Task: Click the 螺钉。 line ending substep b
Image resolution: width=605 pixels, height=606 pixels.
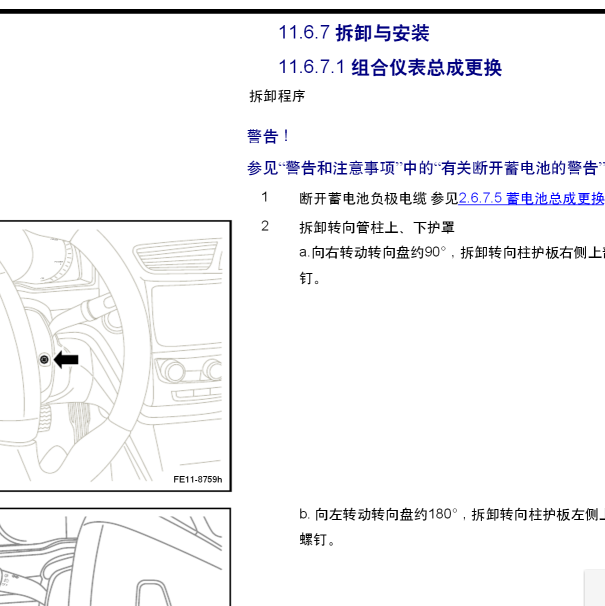Action: tap(317, 540)
